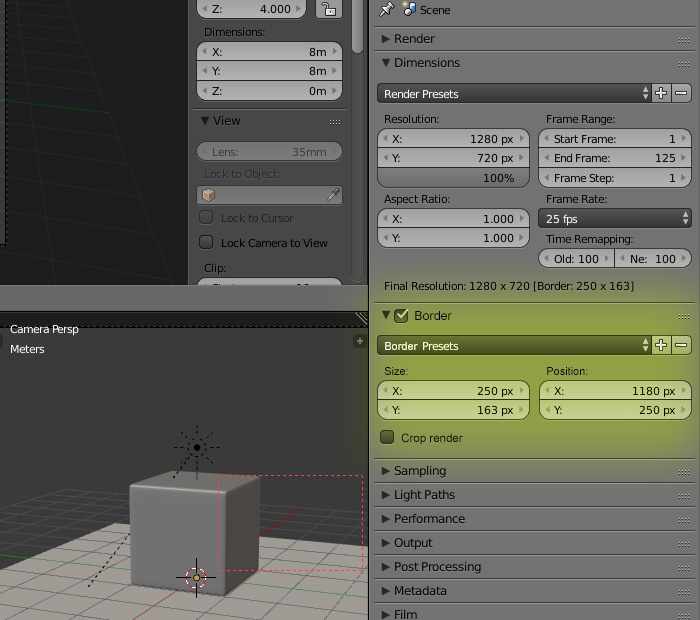Add a new render preset with plus

pos(661,93)
